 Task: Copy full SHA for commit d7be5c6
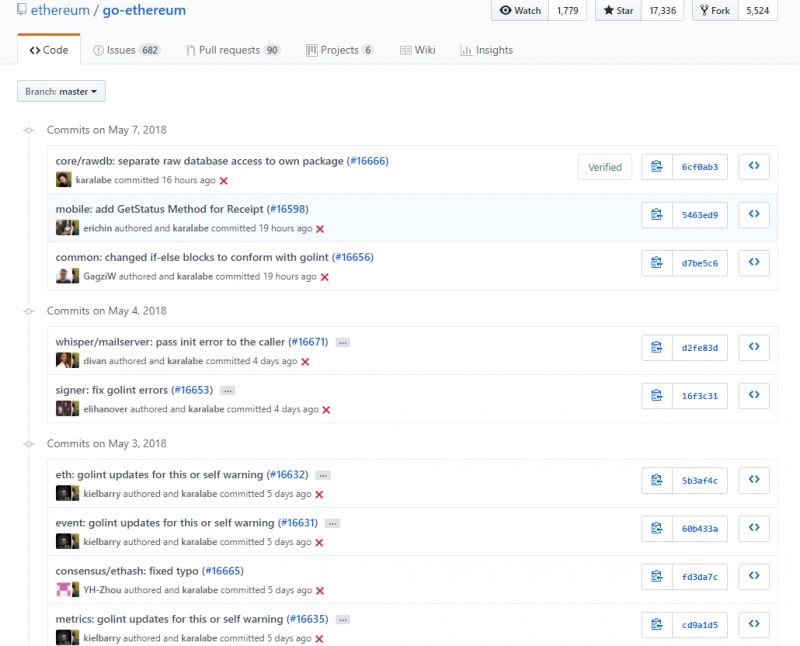tap(657, 263)
